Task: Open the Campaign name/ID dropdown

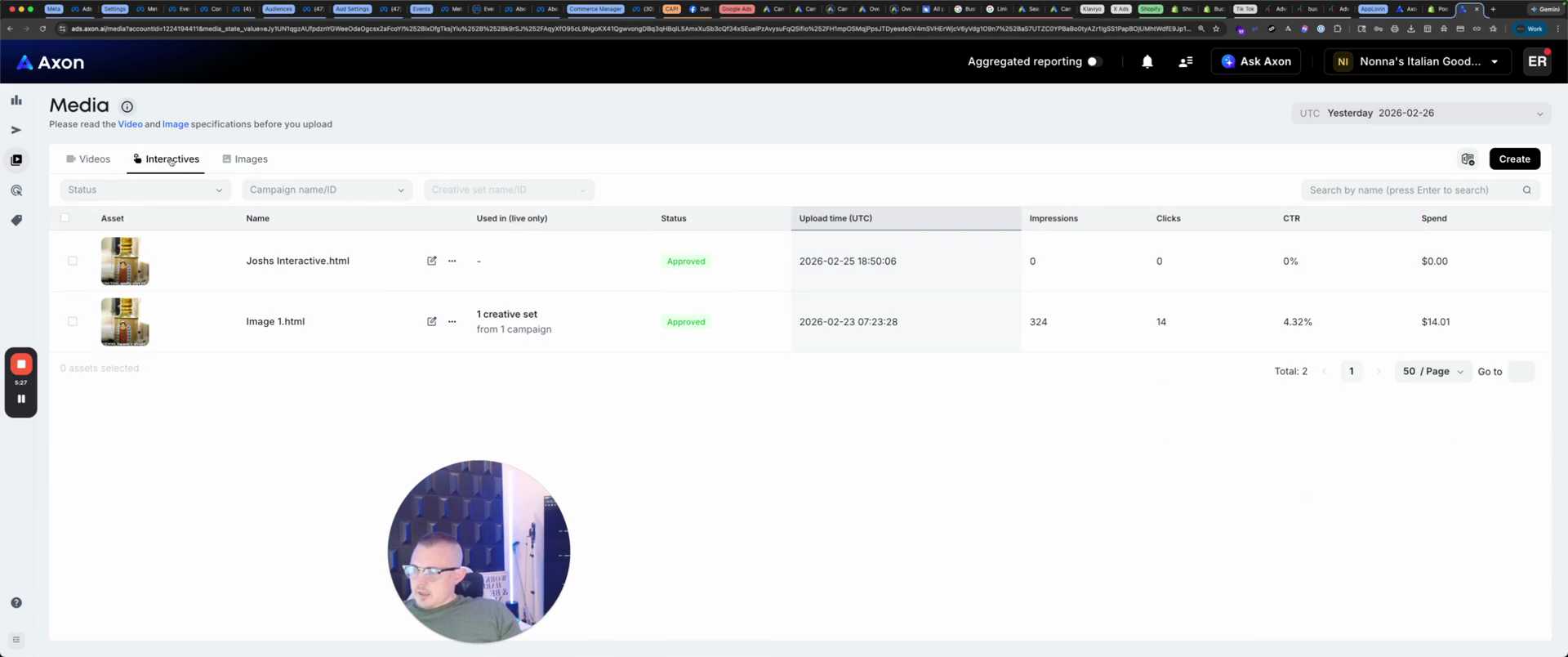Action: 327,190
